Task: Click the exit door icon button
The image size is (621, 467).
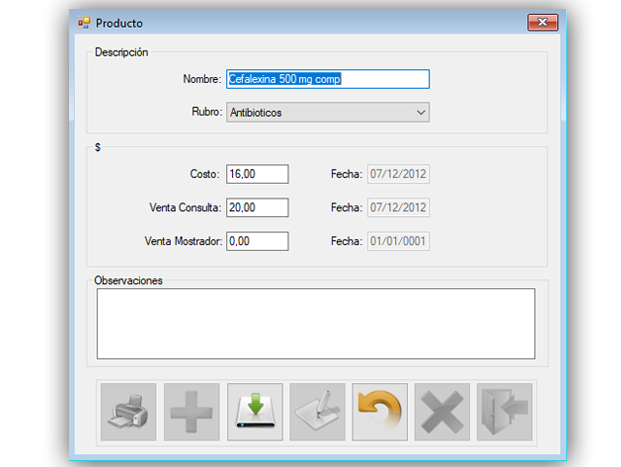Action: tap(505, 412)
